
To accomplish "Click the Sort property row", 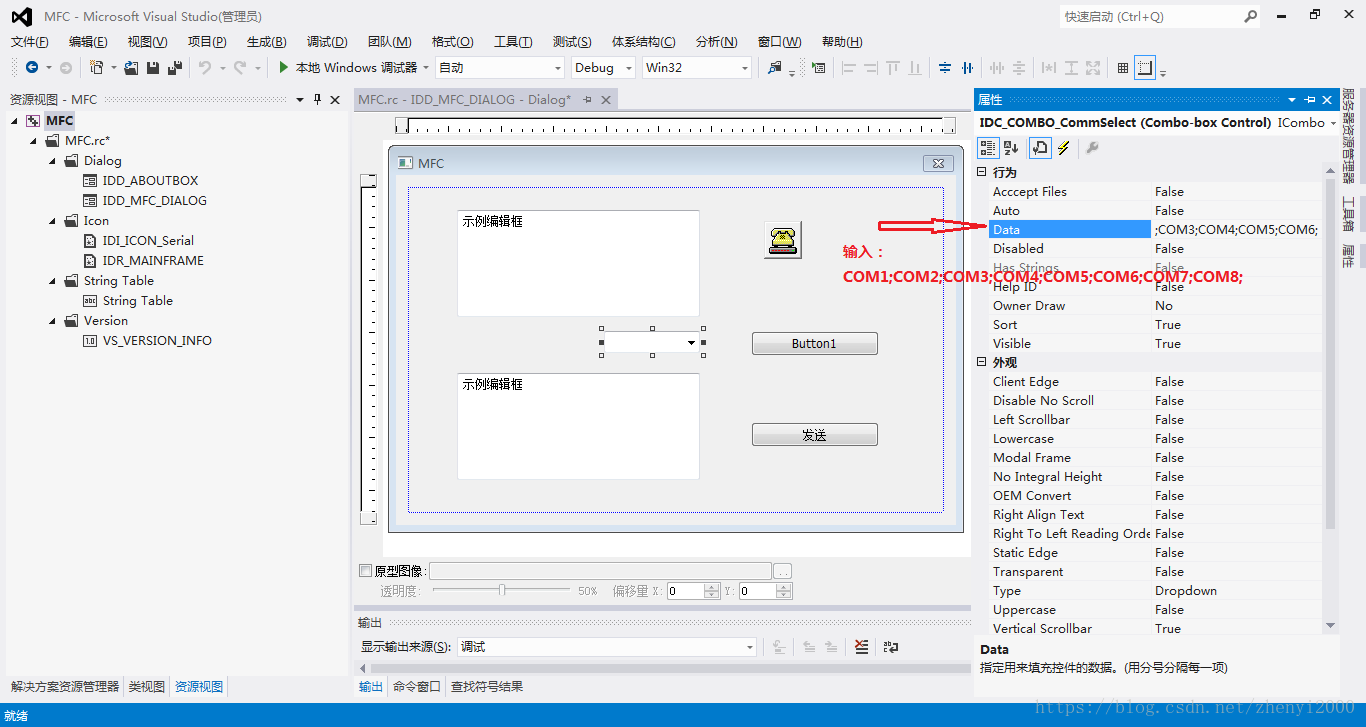I will (1156, 324).
